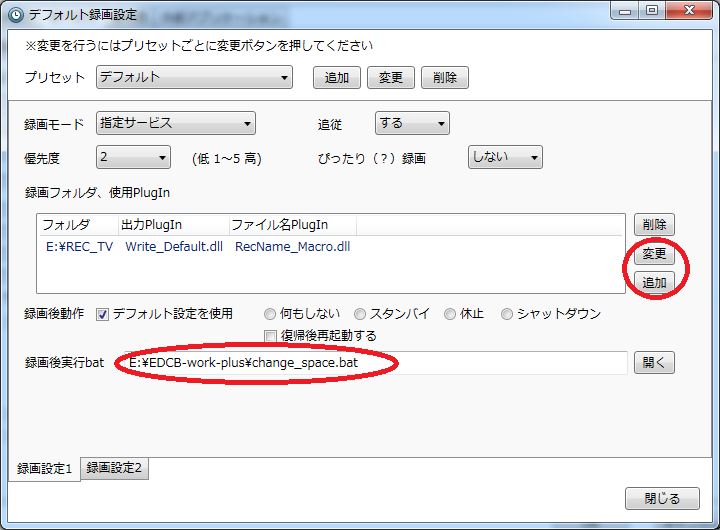Select the シャットダウン radio button
Viewport: 720px width, 530px height.
(507, 314)
